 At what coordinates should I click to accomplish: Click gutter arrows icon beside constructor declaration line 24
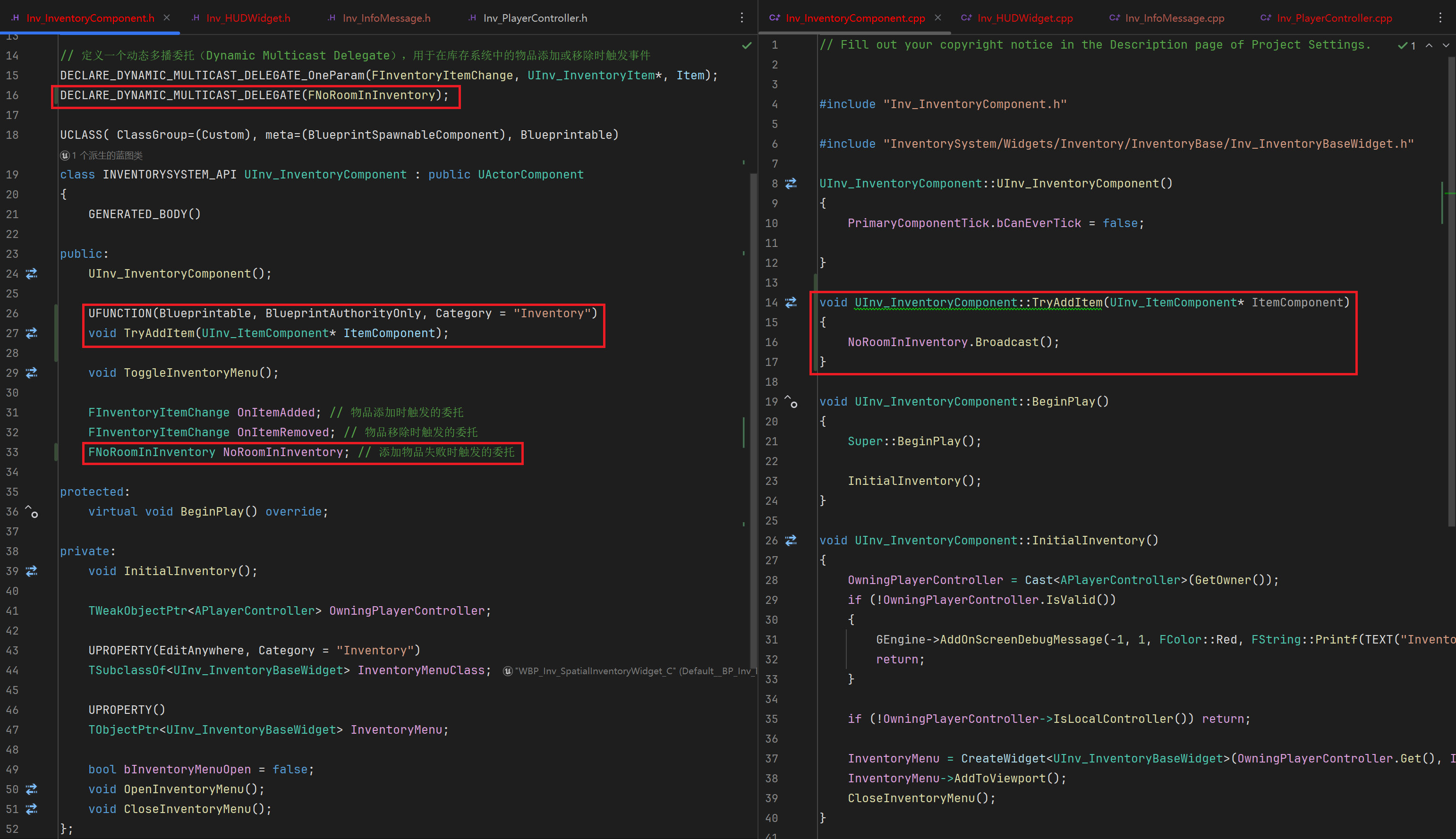click(x=32, y=274)
